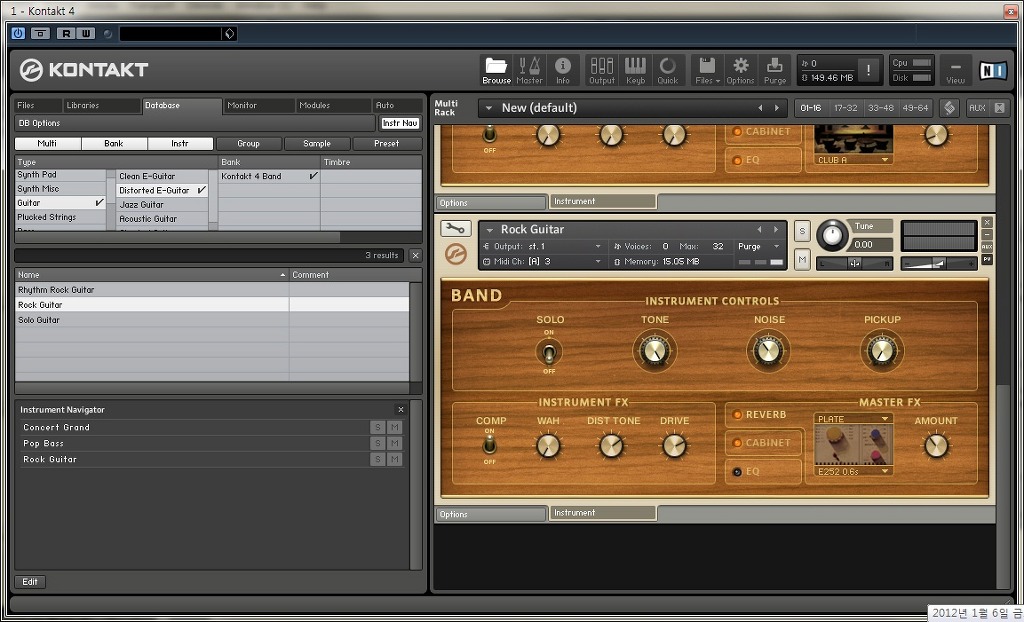Switch to the Files browser tab

38,105
